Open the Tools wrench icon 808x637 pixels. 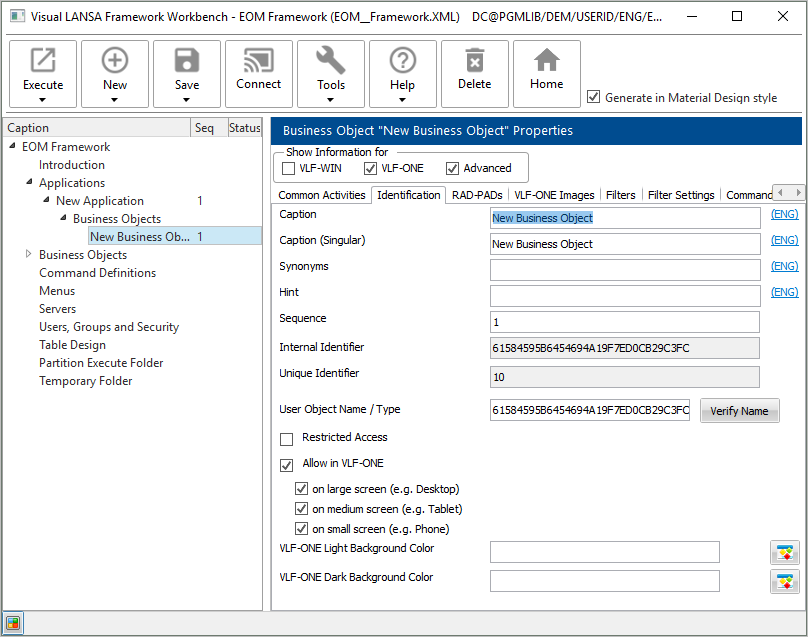pyautogui.click(x=331, y=61)
